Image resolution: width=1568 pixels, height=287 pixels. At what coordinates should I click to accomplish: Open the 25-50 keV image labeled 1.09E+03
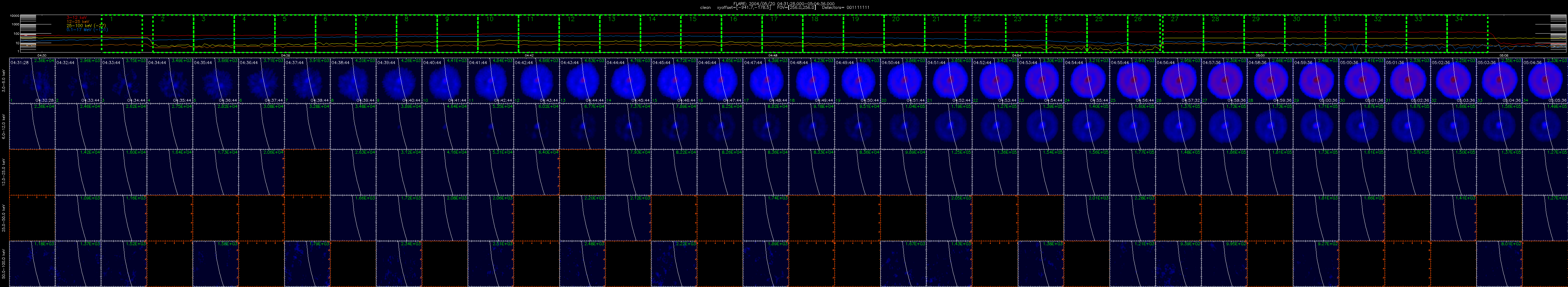(78, 218)
